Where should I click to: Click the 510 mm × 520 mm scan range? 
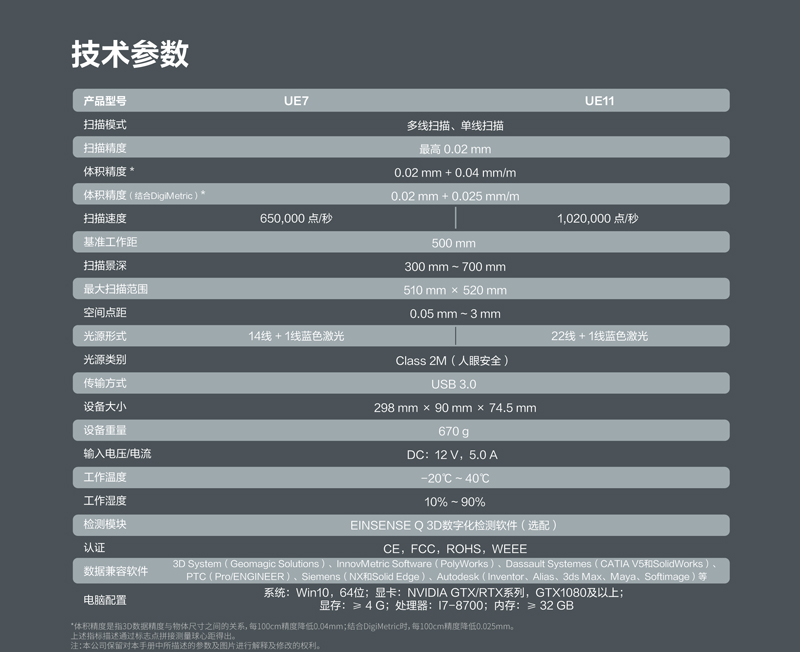pos(455,290)
